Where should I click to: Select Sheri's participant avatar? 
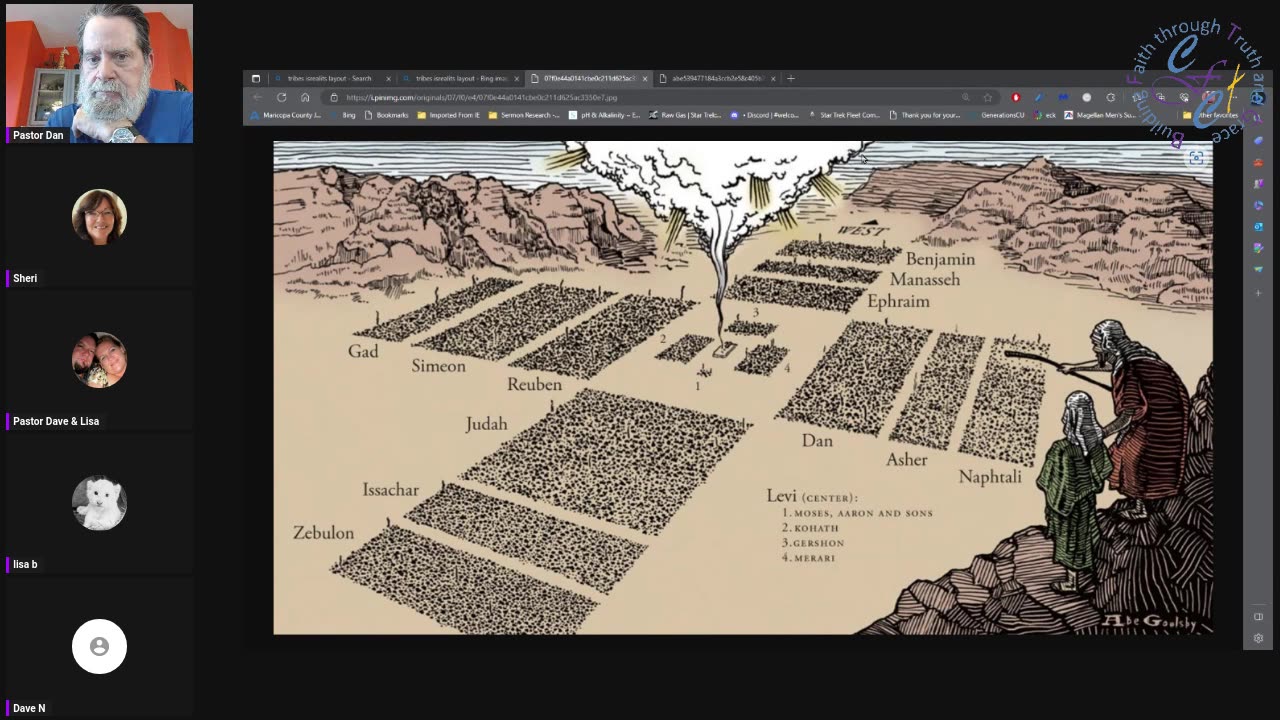click(x=99, y=216)
